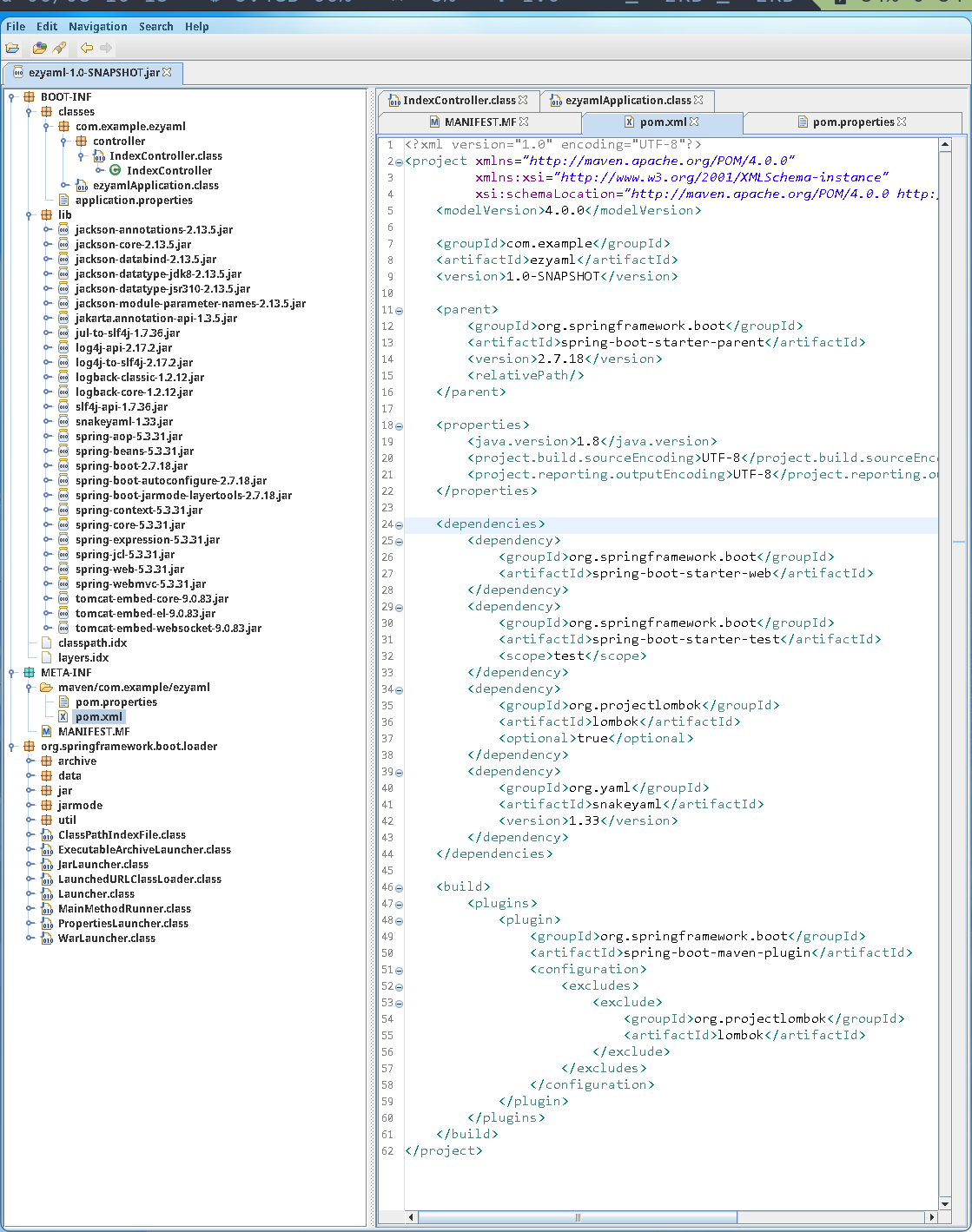Switch to the MANIFEST.MF tab
Screen dimensions: 972x1232
pyautogui.click(x=479, y=122)
